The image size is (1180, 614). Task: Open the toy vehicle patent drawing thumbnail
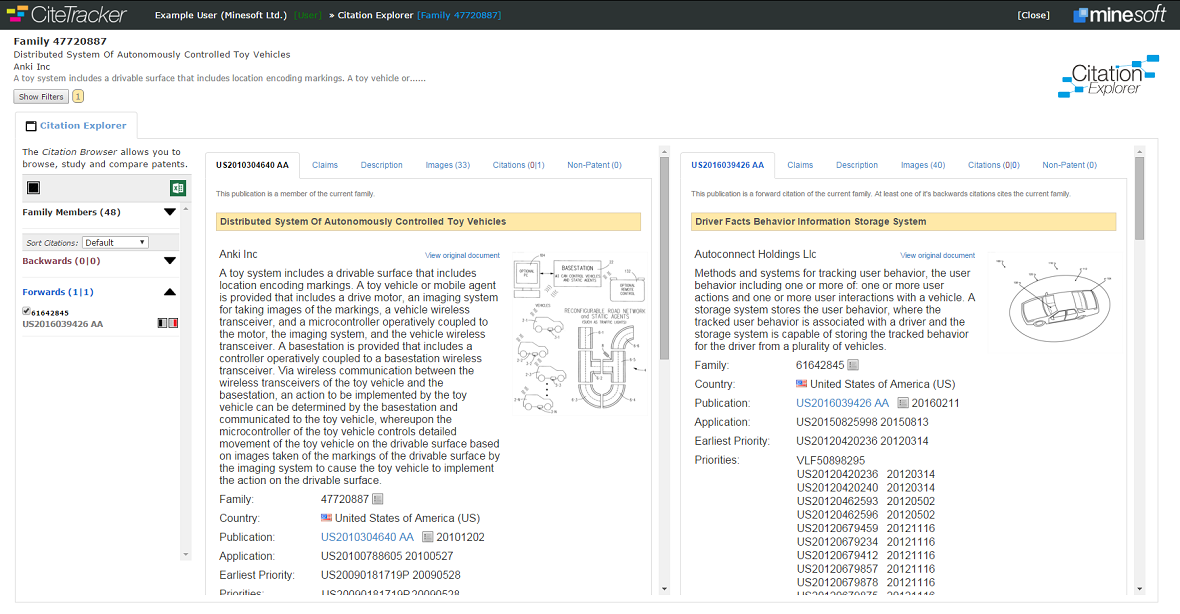click(579, 334)
